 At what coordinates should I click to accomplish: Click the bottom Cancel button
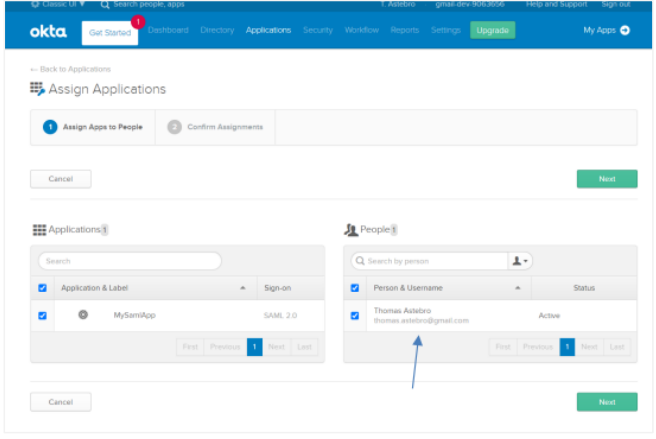pos(61,401)
